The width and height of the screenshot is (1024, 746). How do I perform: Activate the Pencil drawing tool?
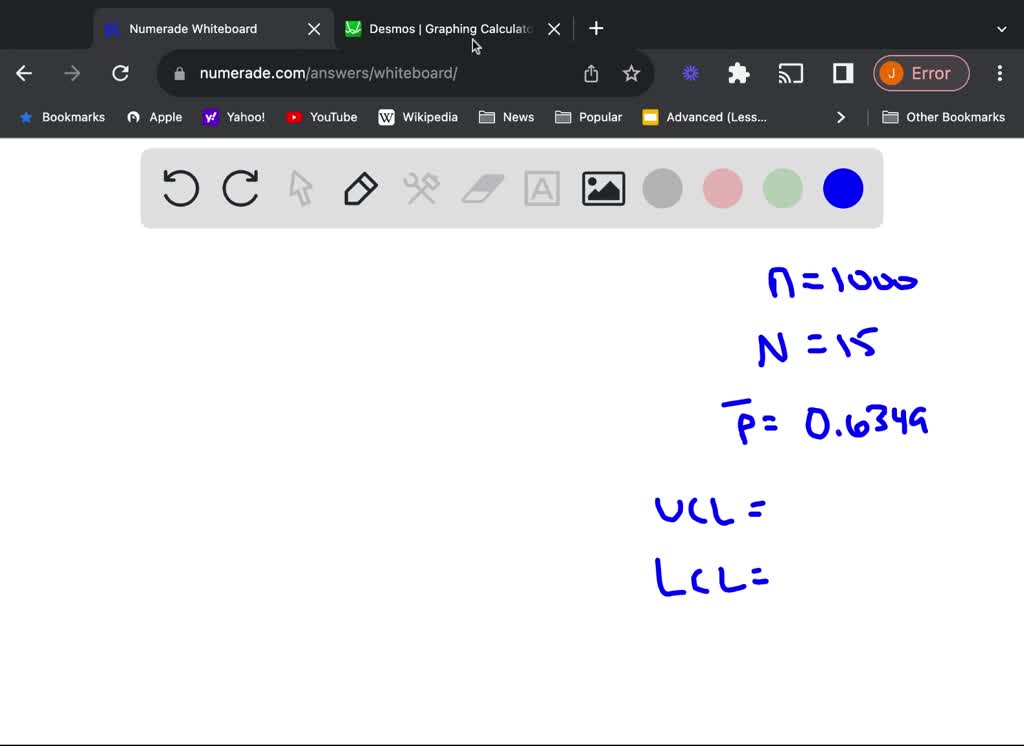tap(360, 188)
